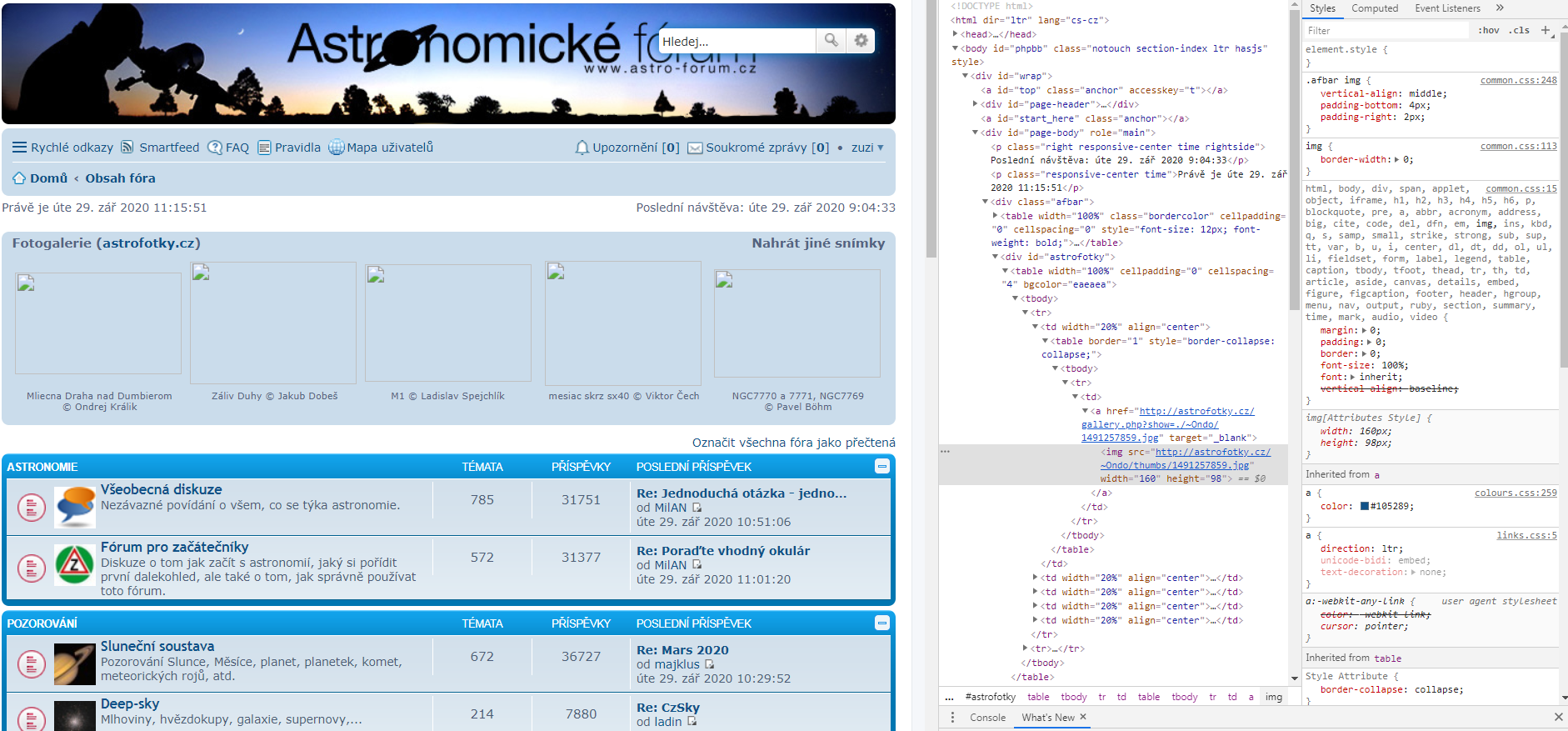Open the Event Listeners tab

[1447, 8]
